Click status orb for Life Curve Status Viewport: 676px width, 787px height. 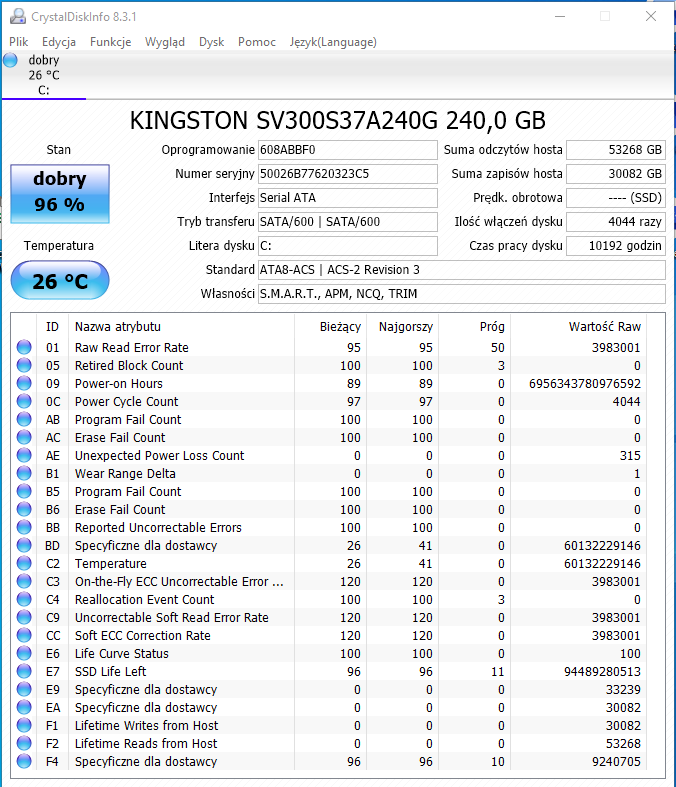[x=24, y=653]
